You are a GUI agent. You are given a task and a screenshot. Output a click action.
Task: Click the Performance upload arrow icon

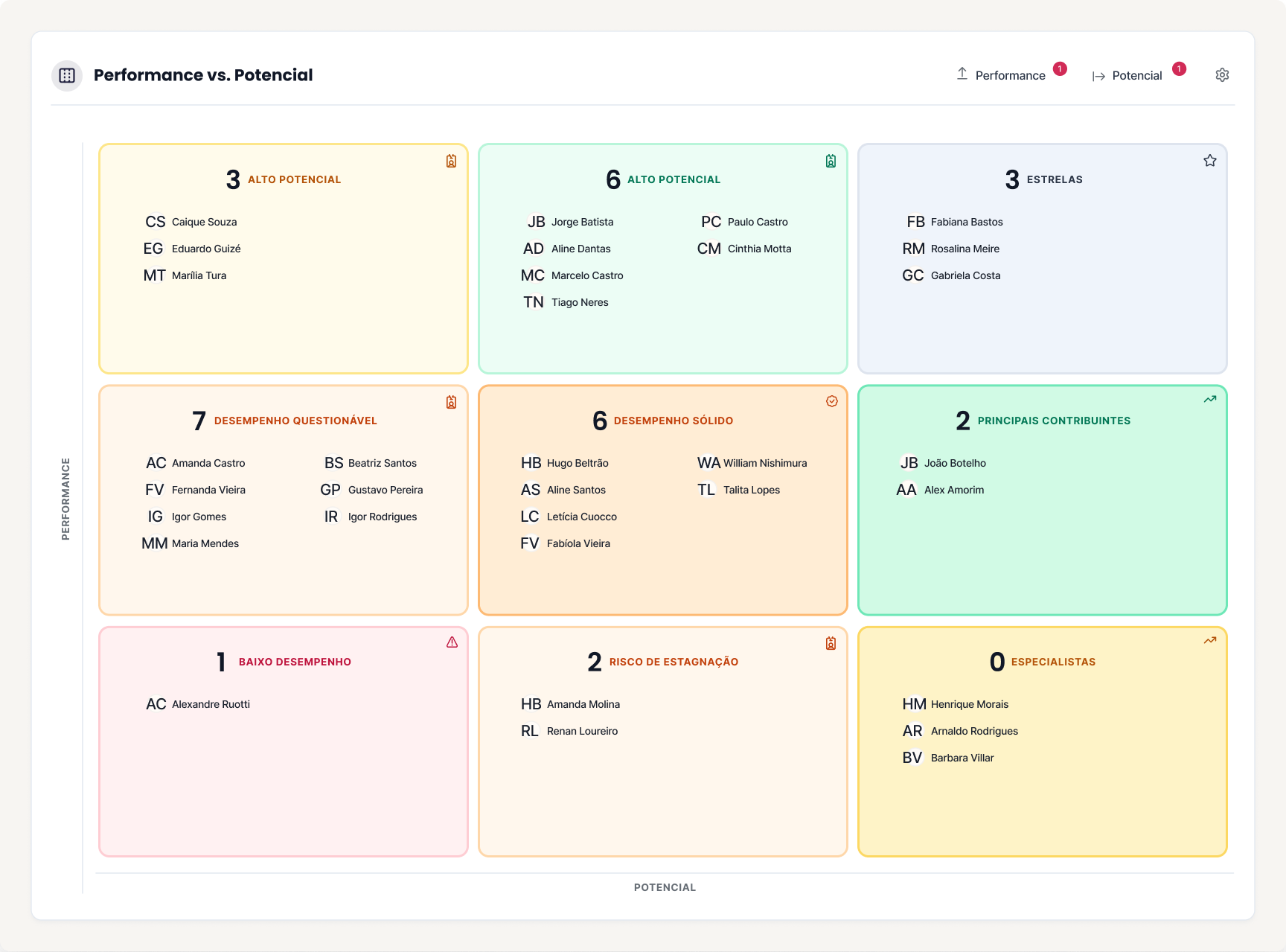(962, 74)
